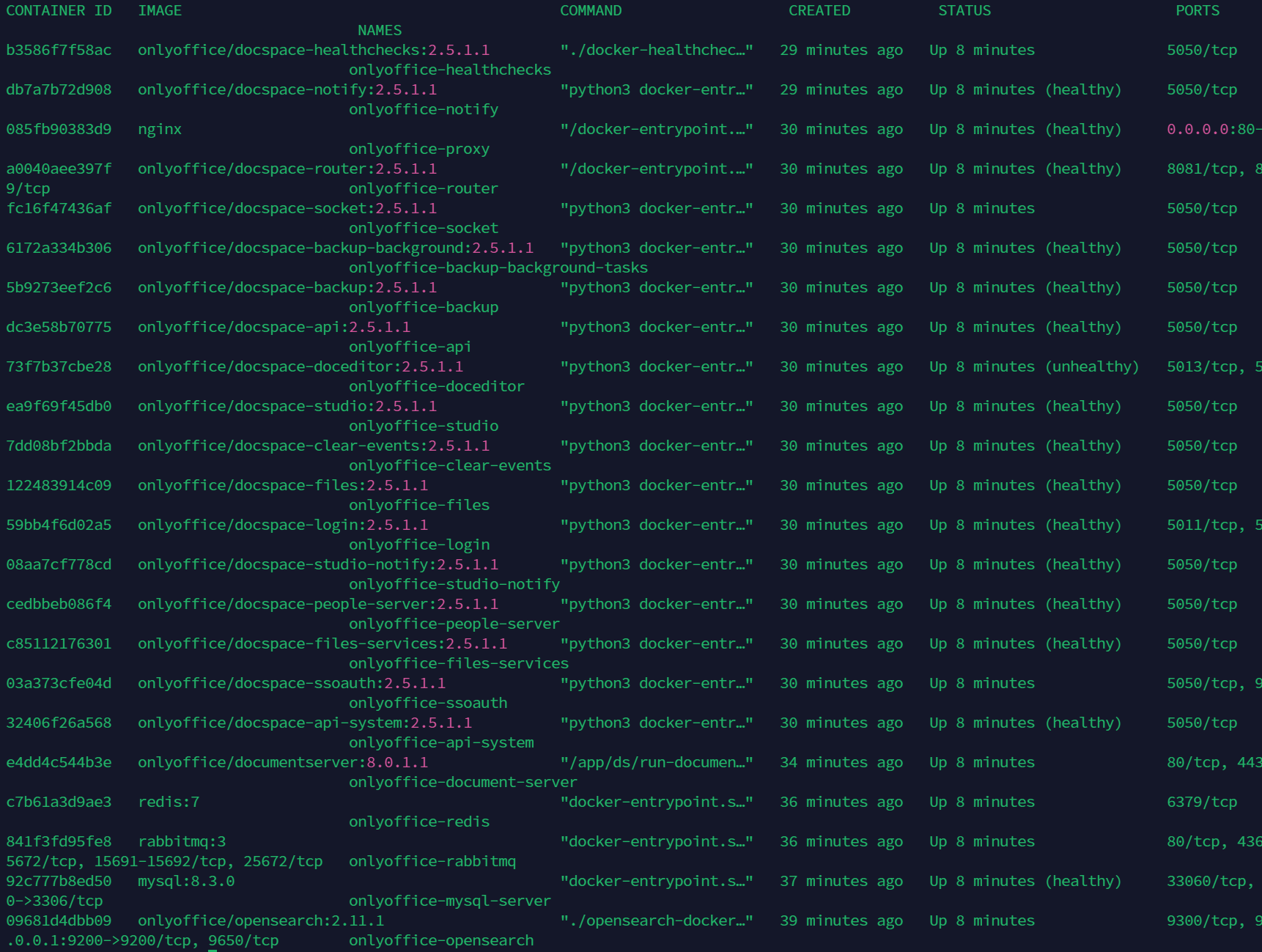The image size is (1262, 952).
Task: Click container name onlyoffice-doceditor
Action: [437, 386]
